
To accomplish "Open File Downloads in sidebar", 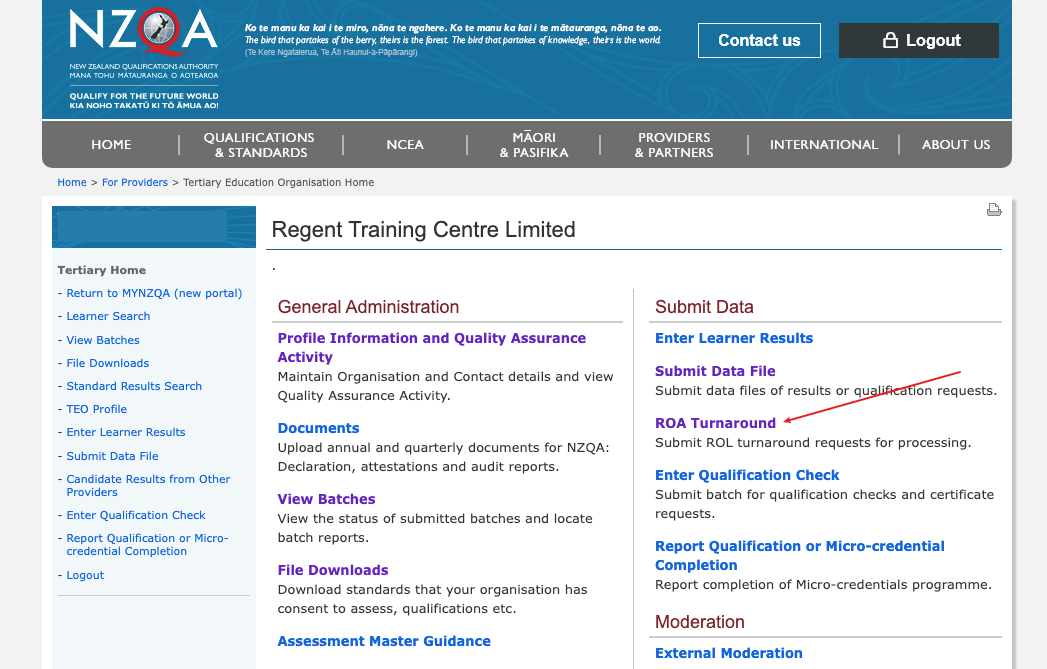I will (x=108, y=363).
